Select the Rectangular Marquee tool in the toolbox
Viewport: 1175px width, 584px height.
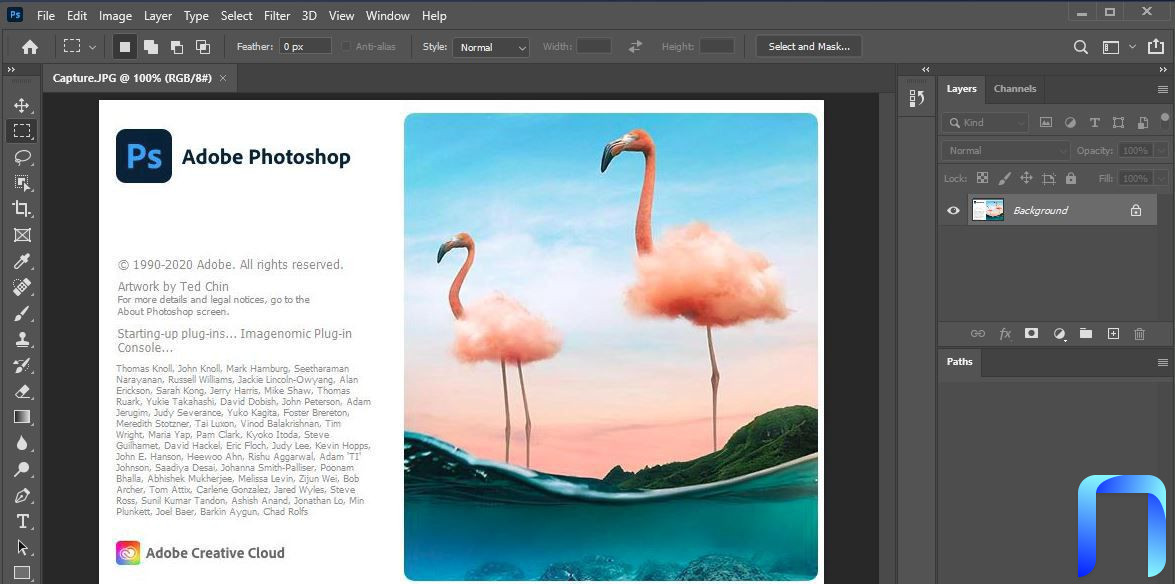(x=22, y=131)
